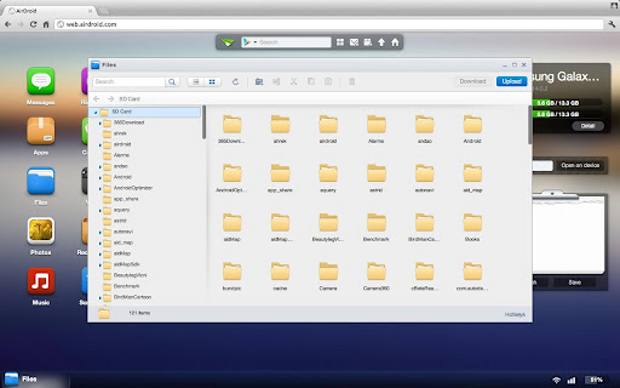620x388 pixels.
Task: Expand the AndroidOptimizer folder in tree
Action: (100, 189)
